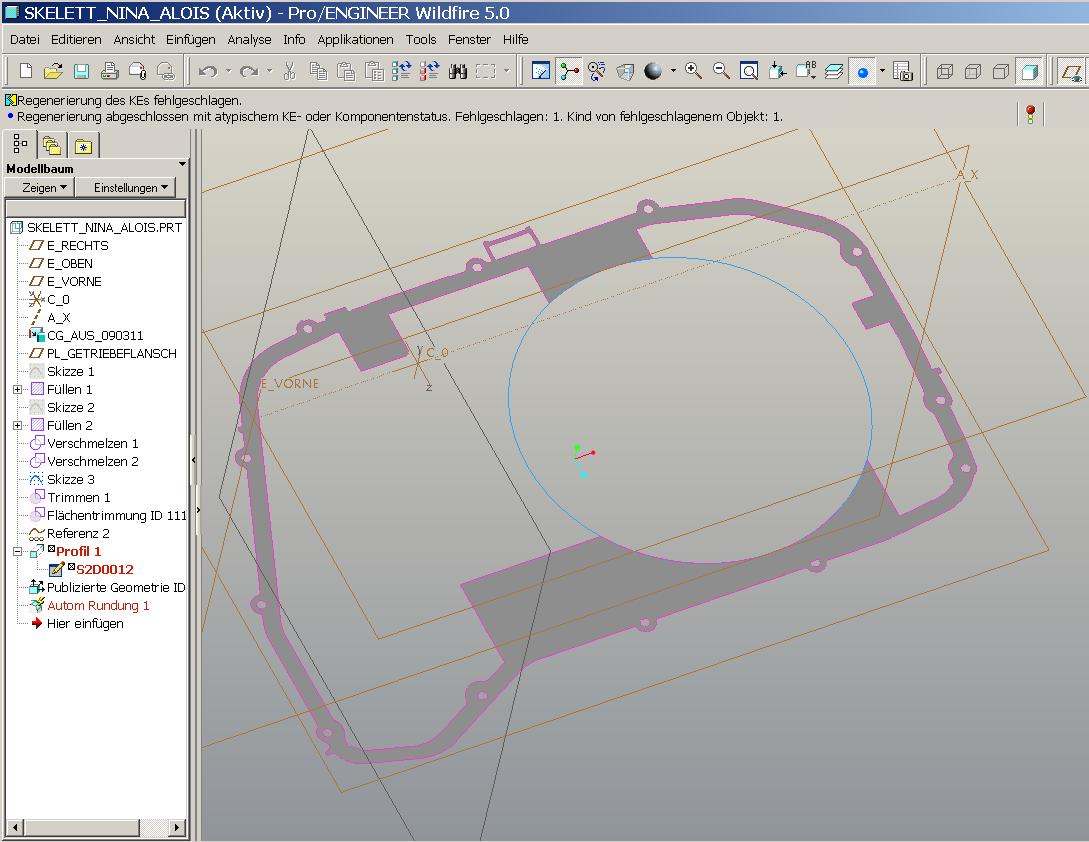Select SKELETT_NINA_ALOIS.PRT in model tree

104,228
